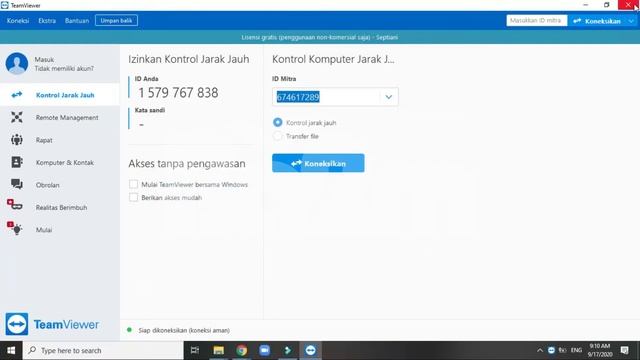Click the top-right Koneksikan button
Viewport: 640px width, 360px height.
point(597,21)
